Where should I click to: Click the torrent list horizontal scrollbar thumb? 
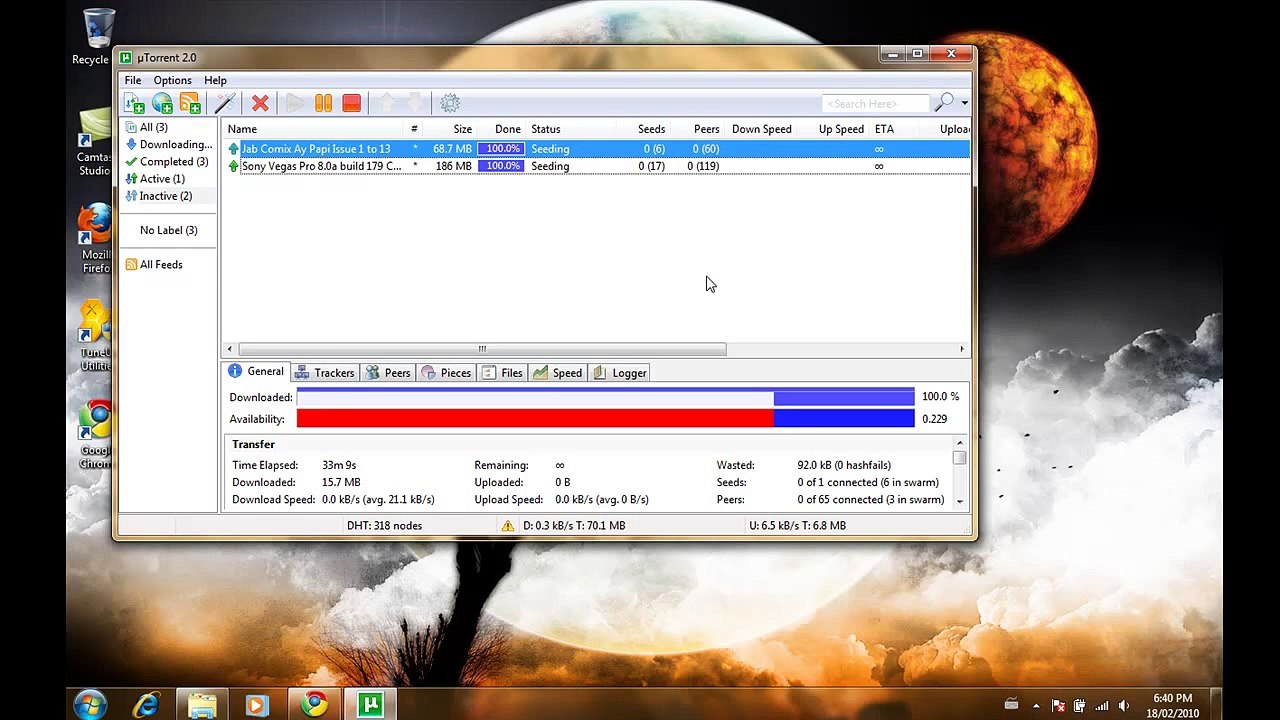[482, 349]
